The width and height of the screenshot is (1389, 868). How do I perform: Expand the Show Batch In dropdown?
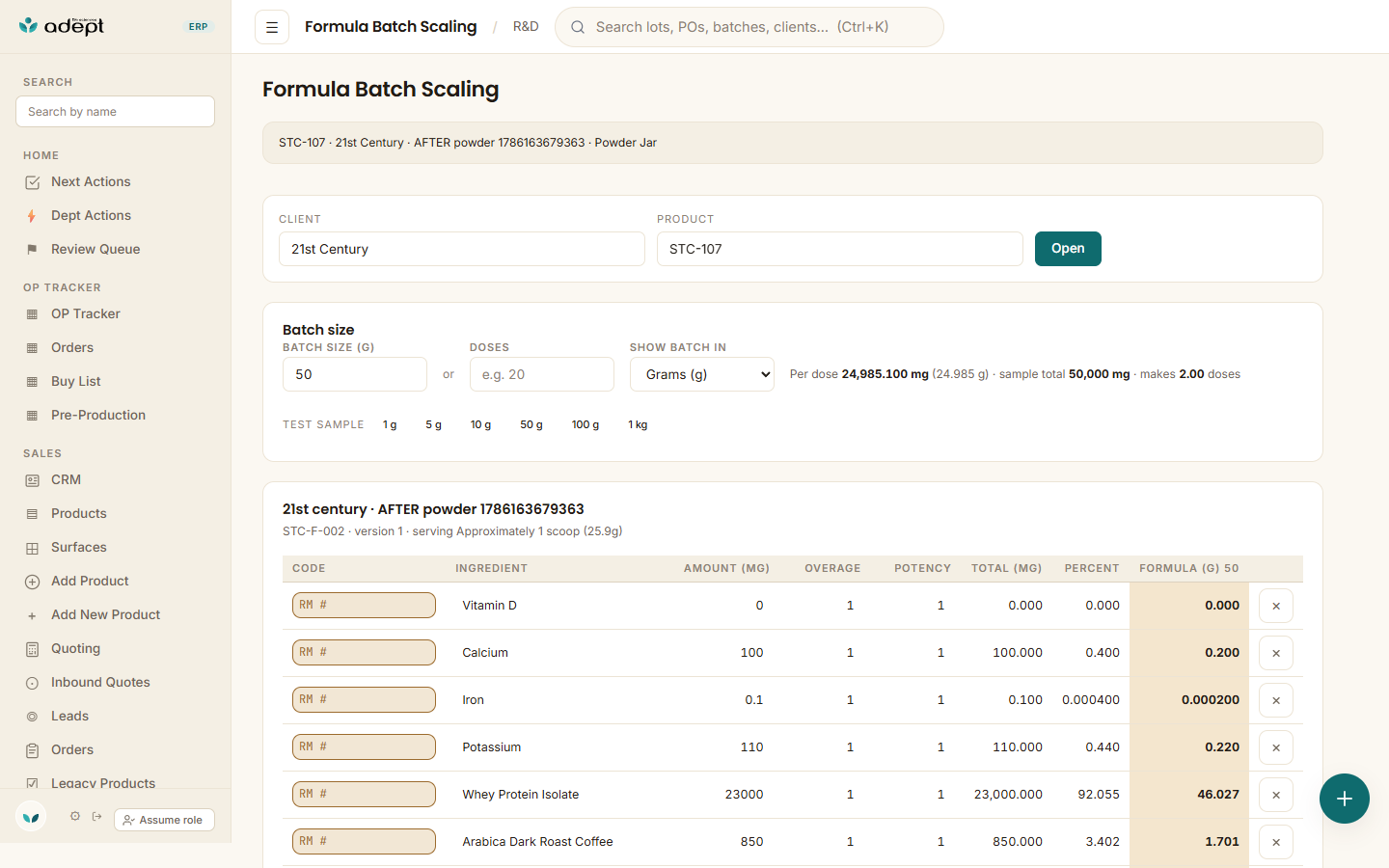(702, 374)
